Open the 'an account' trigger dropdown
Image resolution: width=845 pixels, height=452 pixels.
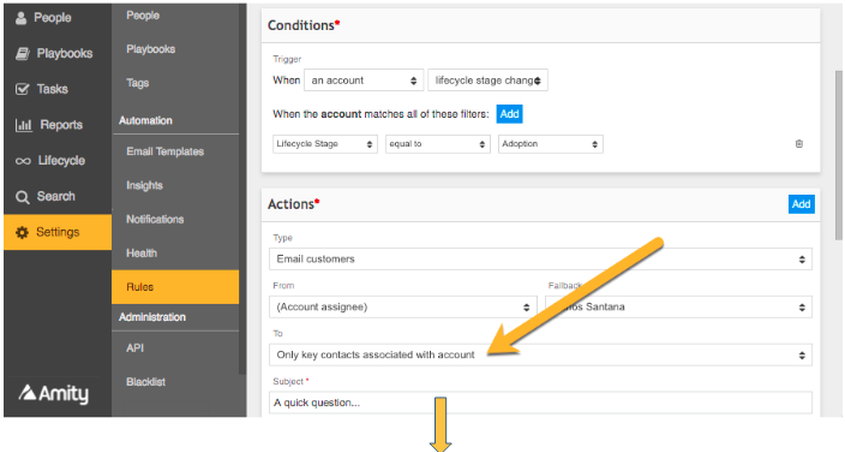(x=363, y=80)
